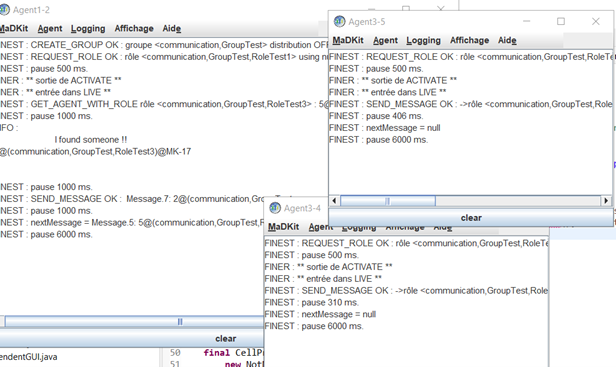The height and width of the screenshot is (367, 616).
Task: Click the '@MK-17' address line in Agent1-2
Action: click(95, 151)
